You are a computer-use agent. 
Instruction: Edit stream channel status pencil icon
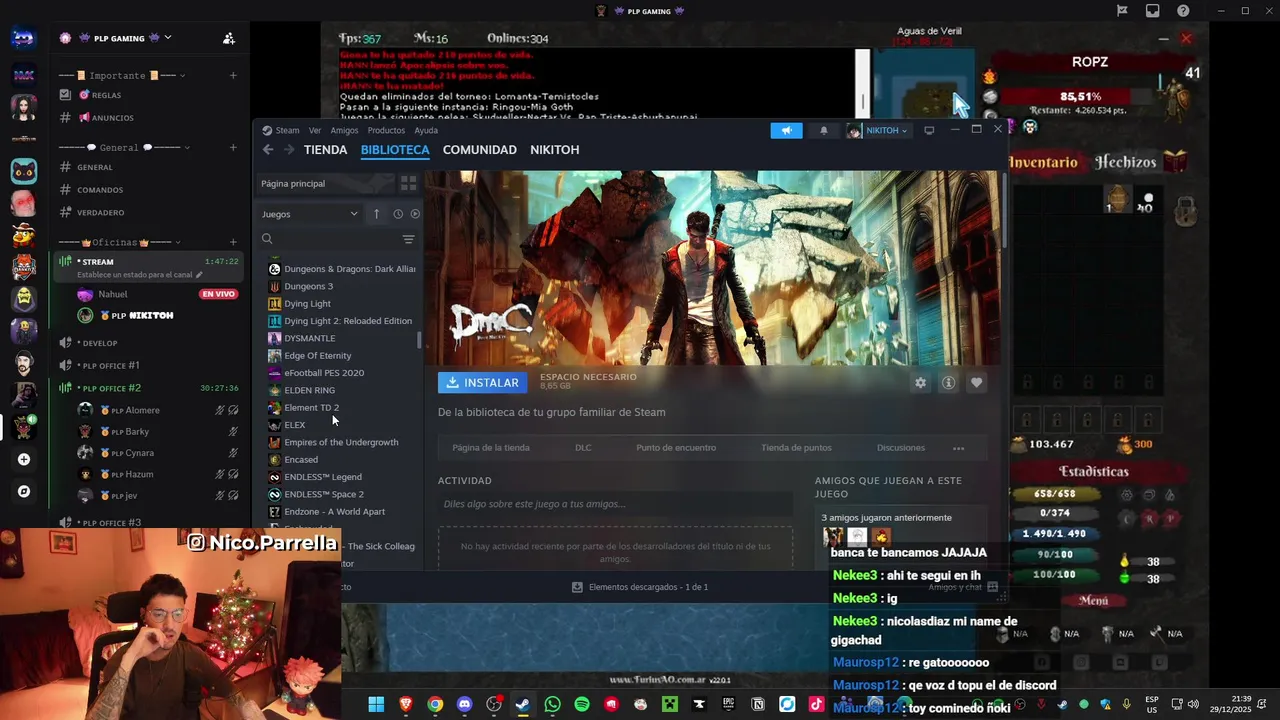tap(199, 275)
